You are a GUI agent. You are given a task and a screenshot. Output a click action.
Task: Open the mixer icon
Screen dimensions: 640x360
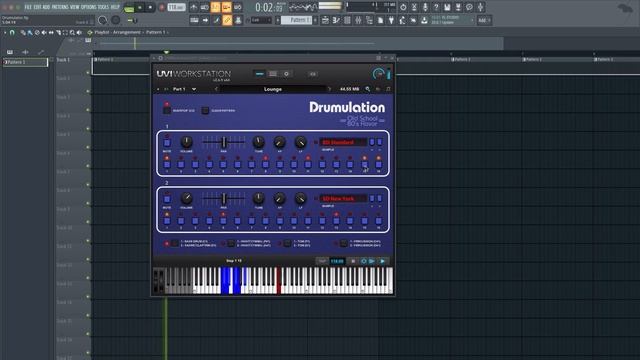(358, 20)
